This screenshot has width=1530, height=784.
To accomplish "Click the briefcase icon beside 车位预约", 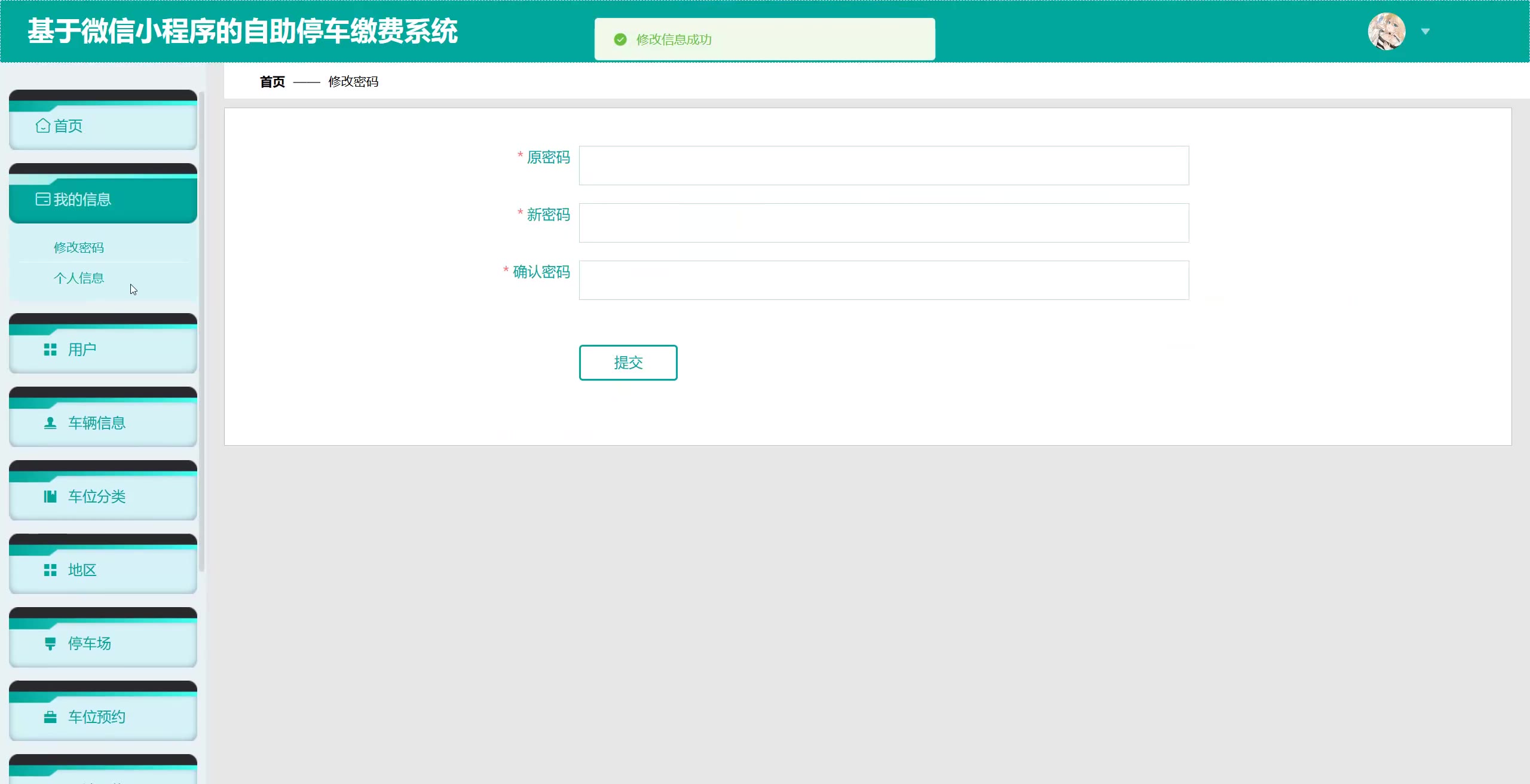I will point(50,717).
